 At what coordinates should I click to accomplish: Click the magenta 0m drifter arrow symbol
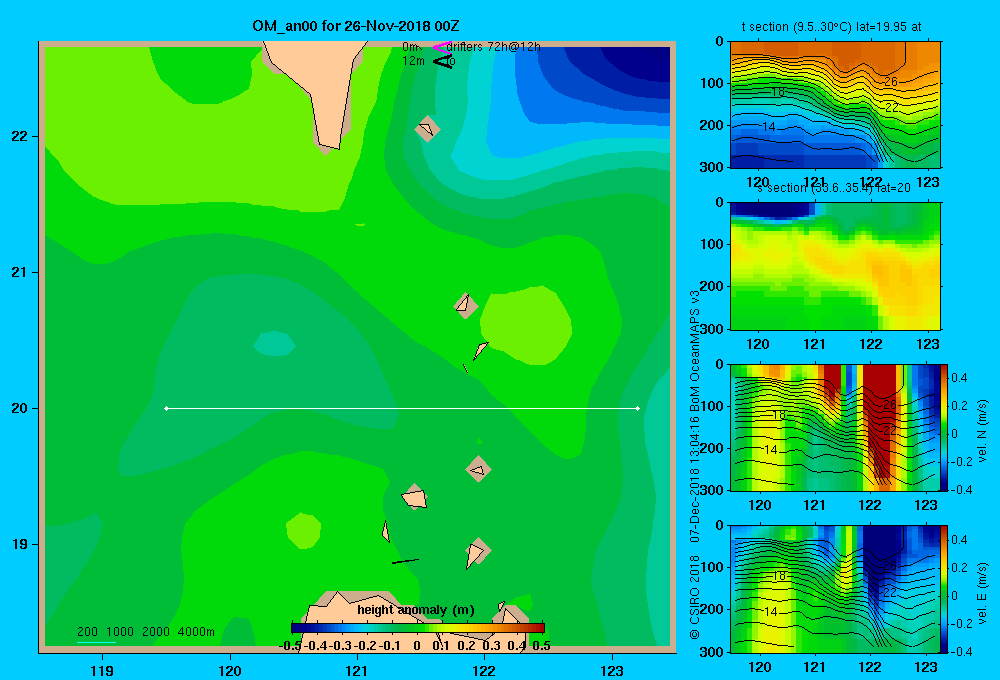[x=441, y=47]
